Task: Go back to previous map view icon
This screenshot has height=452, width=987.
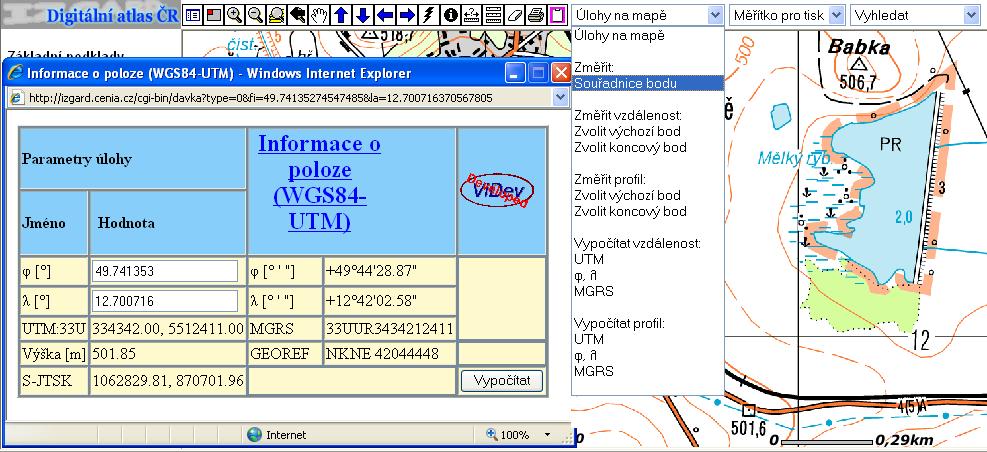Action: coord(298,14)
